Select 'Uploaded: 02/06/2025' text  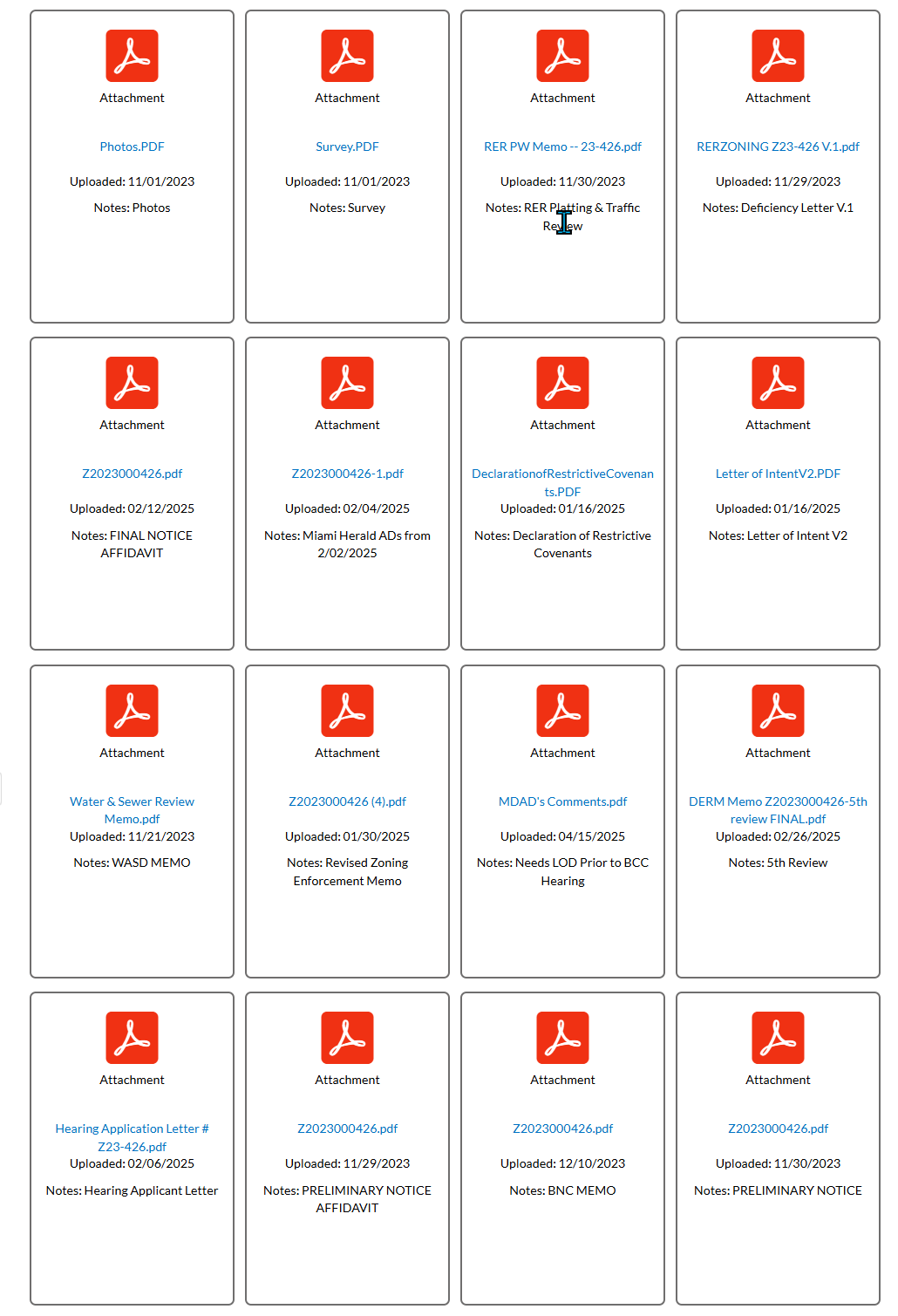[132, 1163]
